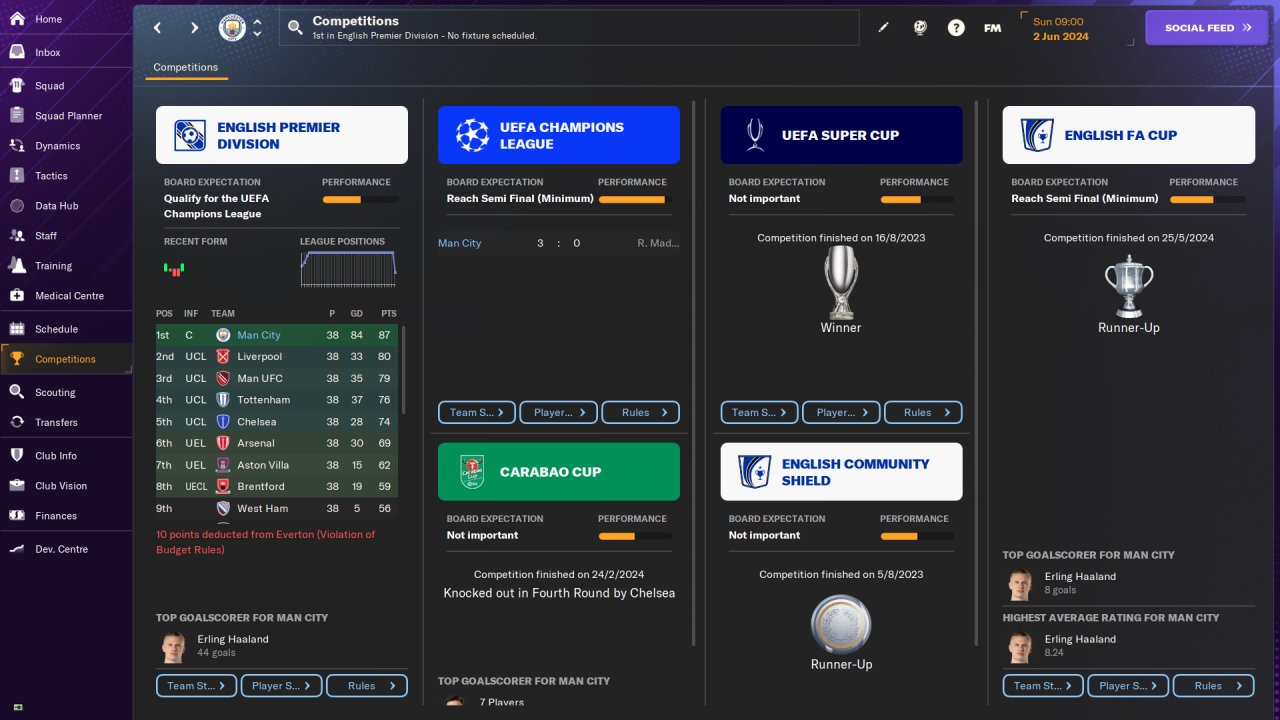Screen dimensions: 1280x720
Task: Open the Tactics sidebar icon
Action: (x=17, y=176)
